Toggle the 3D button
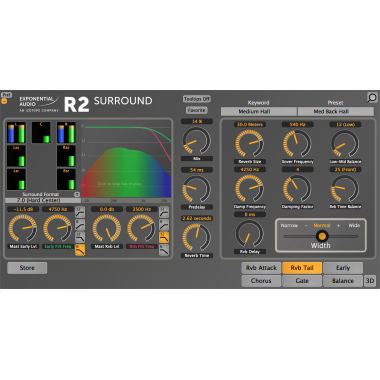Screen dimensions: 380x380 (370, 281)
